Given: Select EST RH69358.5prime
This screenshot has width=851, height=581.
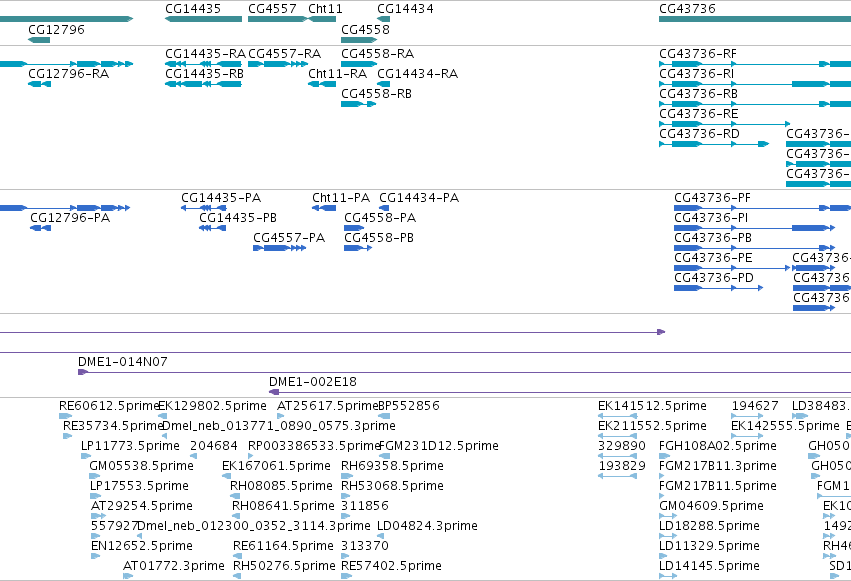Looking at the screenshot, I should 392,466.
